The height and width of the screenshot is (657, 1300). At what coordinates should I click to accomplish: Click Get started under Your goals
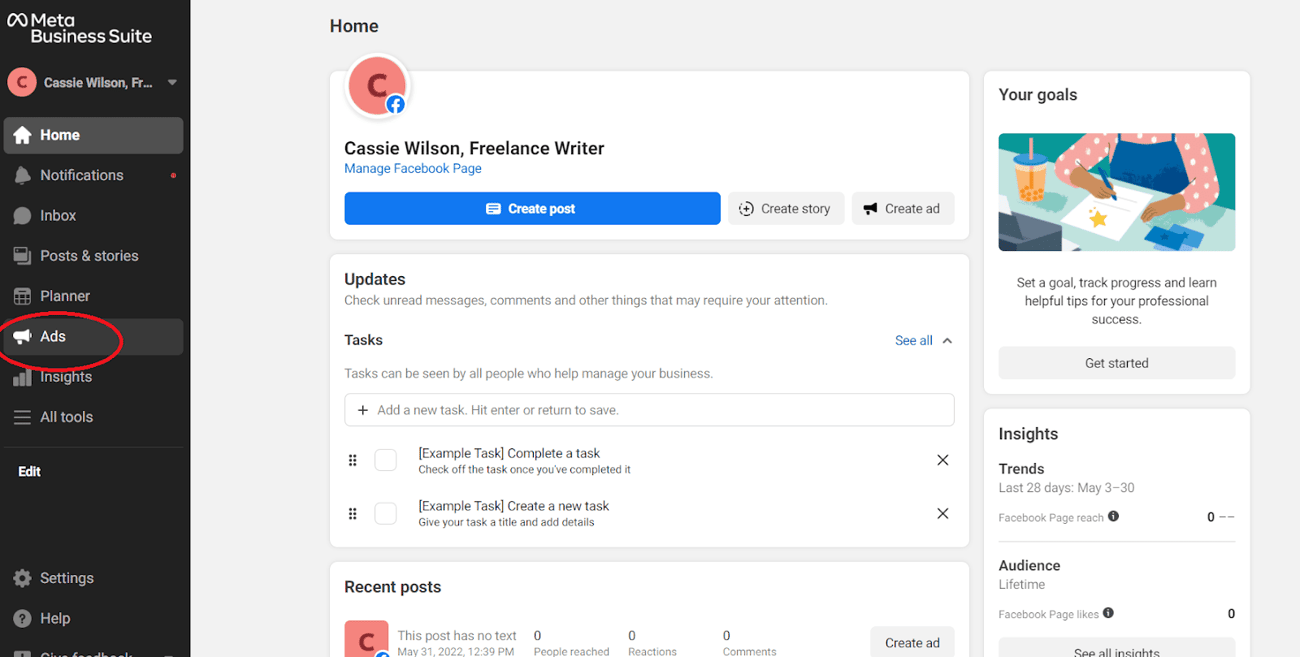click(x=1116, y=363)
